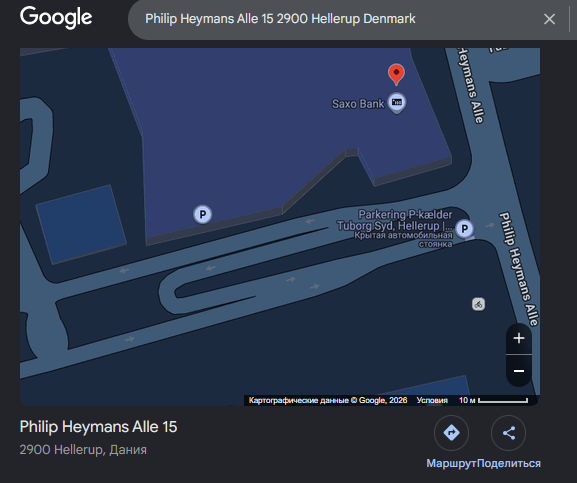The height and width of the screenshot is (483, 577).
Task: Click the share icon button
Action: (509, 433)
